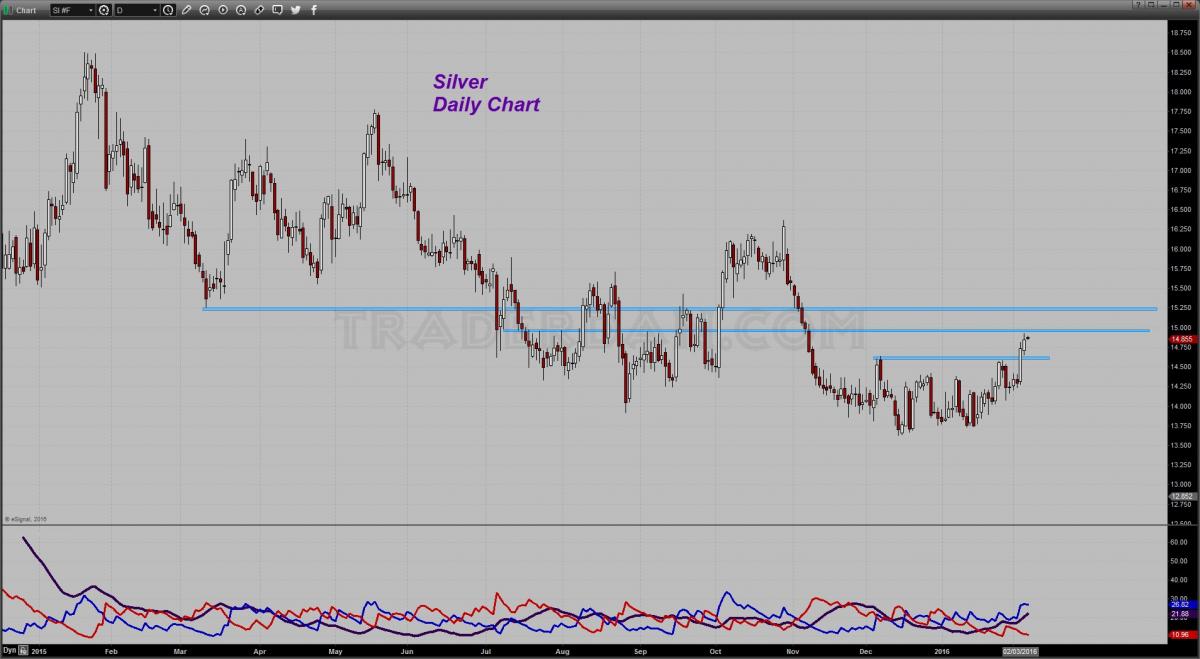The height and width of the screenshot is (659, 1200).
Task: Open the alerts icon in toolbar
Action: coord(241,10)
